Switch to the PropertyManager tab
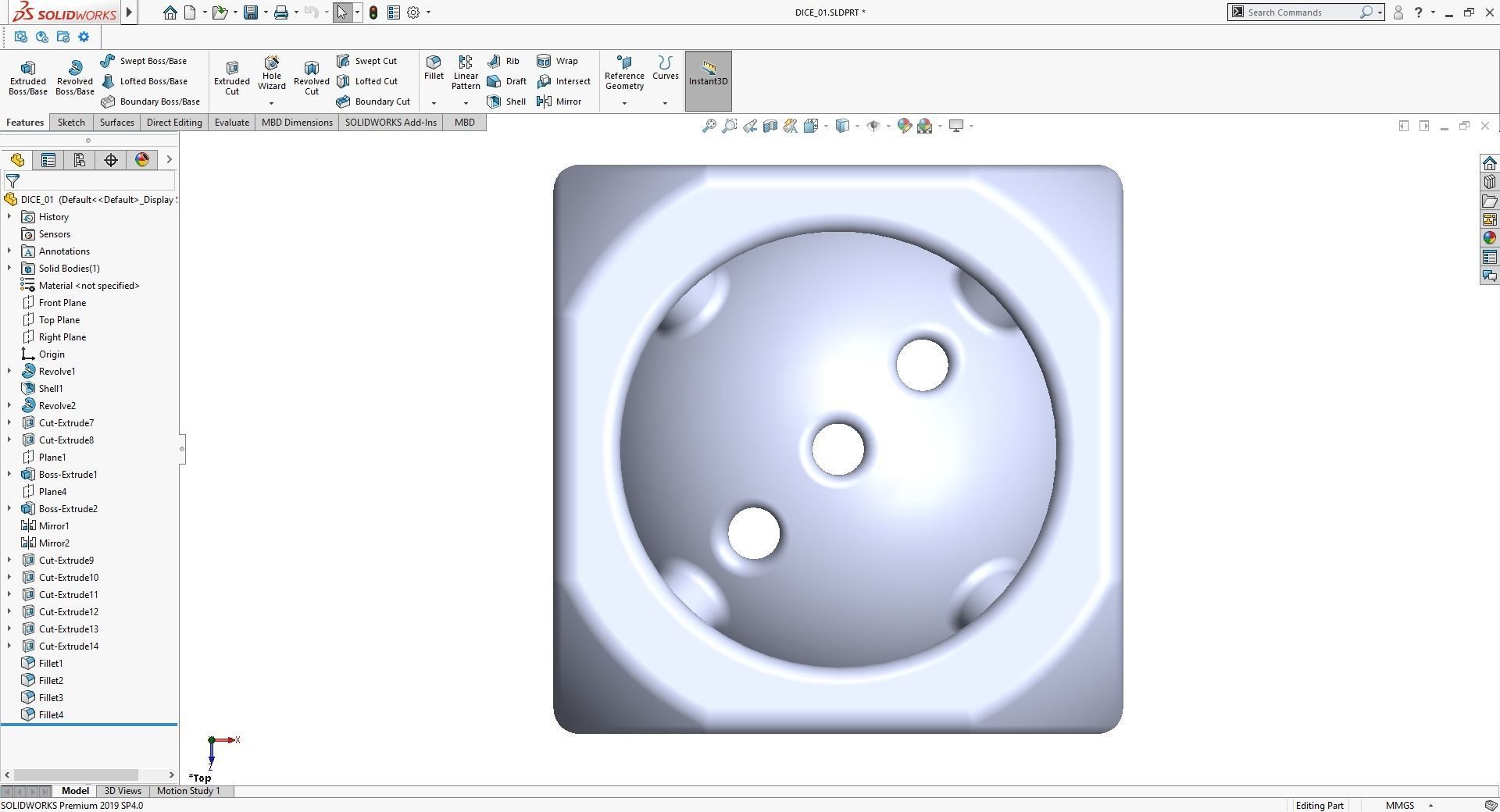 click(48, 160)
